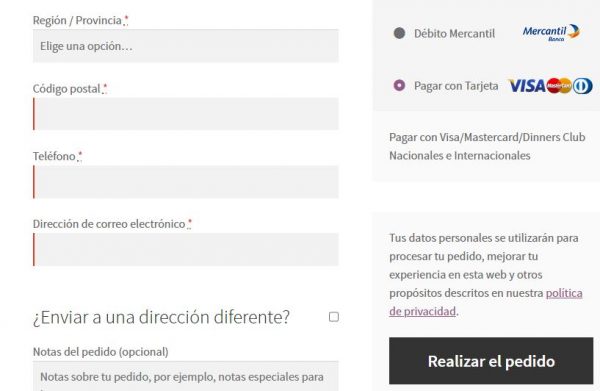This screenshot has width=600, height=391.
Task: Select the Débito Mercantil radio button
Action: tap(399, 33)
